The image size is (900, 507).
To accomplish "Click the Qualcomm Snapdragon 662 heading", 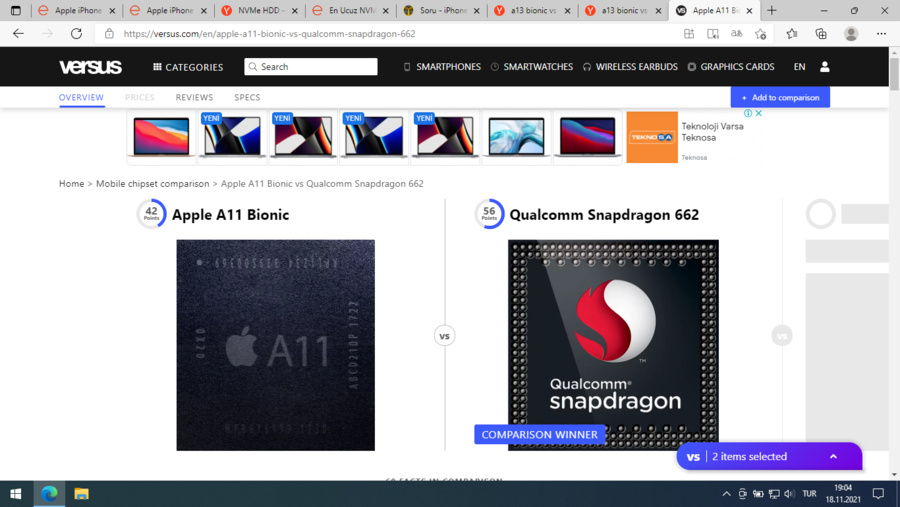I will [x=604, y=215].
